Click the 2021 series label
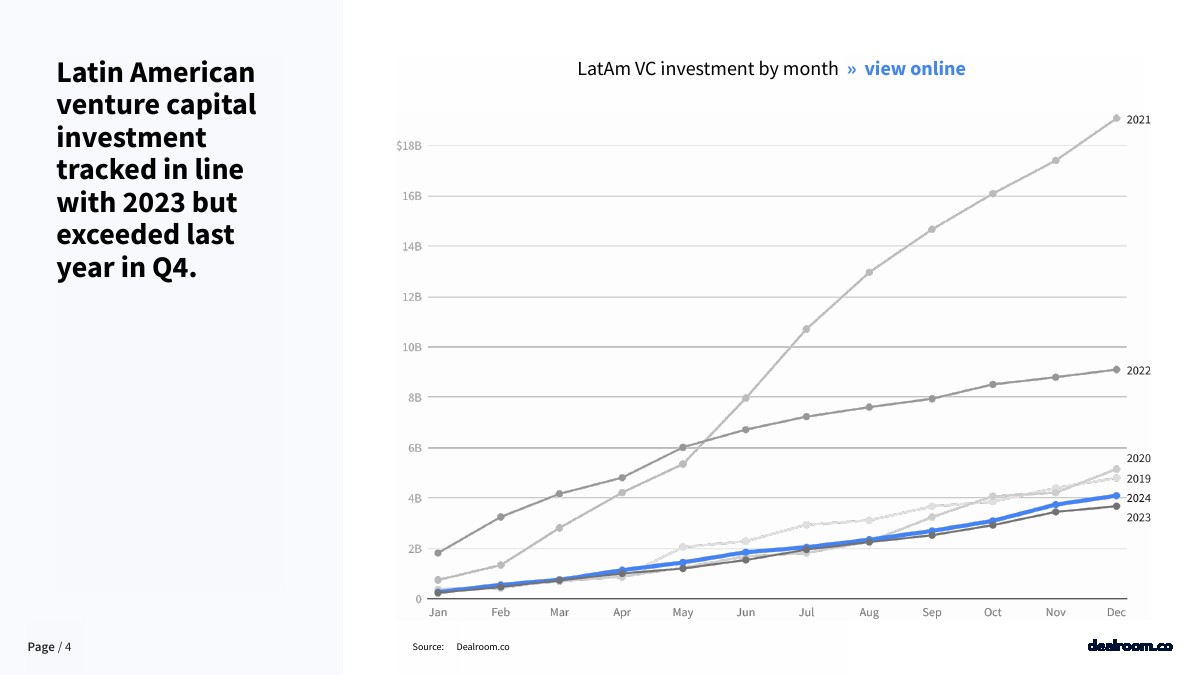Image resolution: width=1200 pixels, height=675 pixels. pyautogui.click(x=1138, y=120)
